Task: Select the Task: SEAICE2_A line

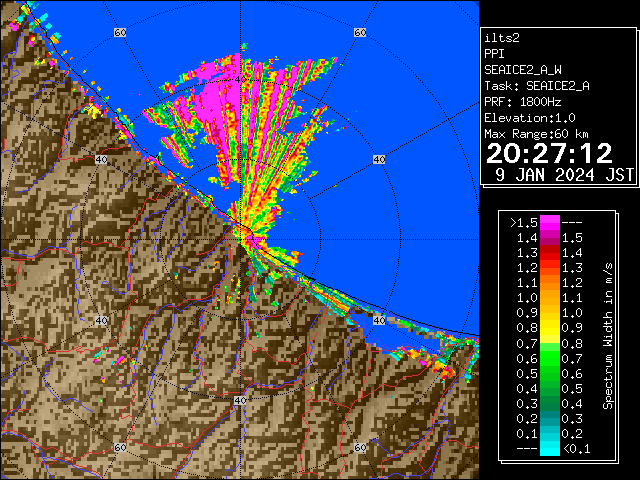Action: click(x=537, y=86)
